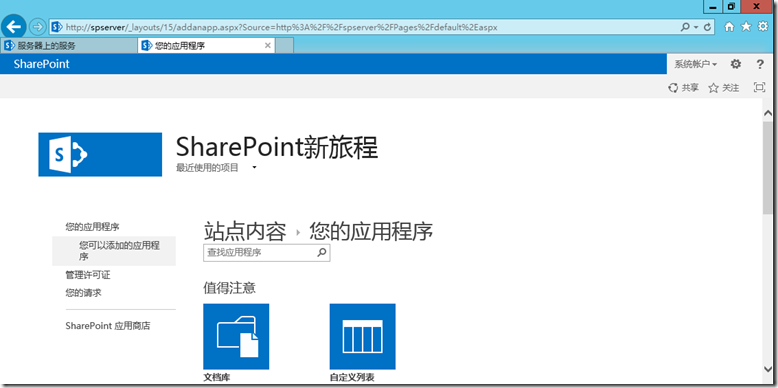Click the 共享 share button

683,88
